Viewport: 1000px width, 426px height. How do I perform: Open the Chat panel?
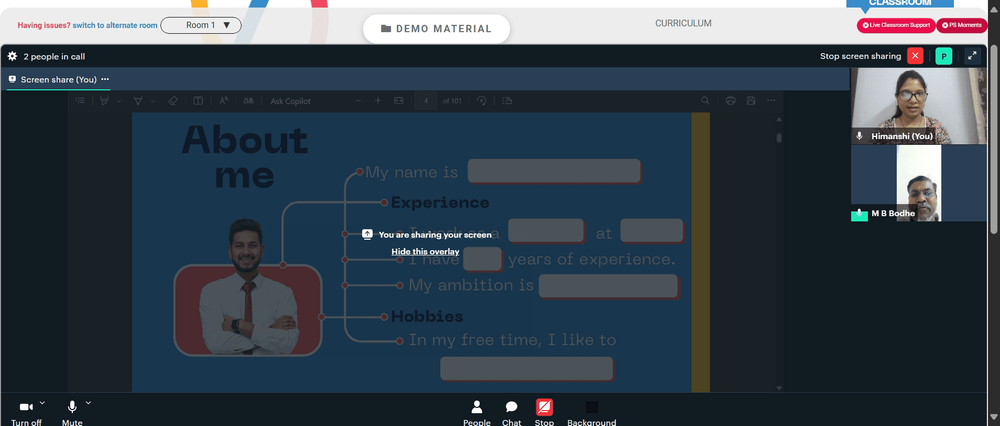point(511,413)
